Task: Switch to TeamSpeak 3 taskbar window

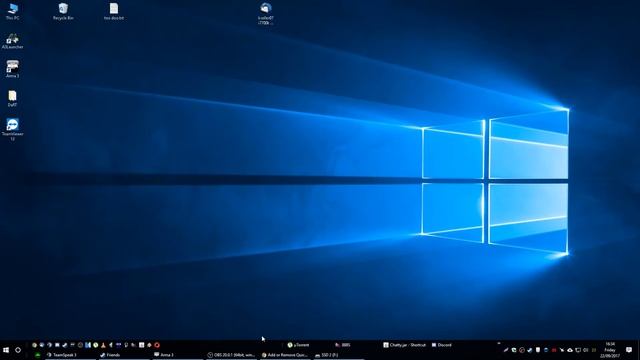Action: (71, 355)
